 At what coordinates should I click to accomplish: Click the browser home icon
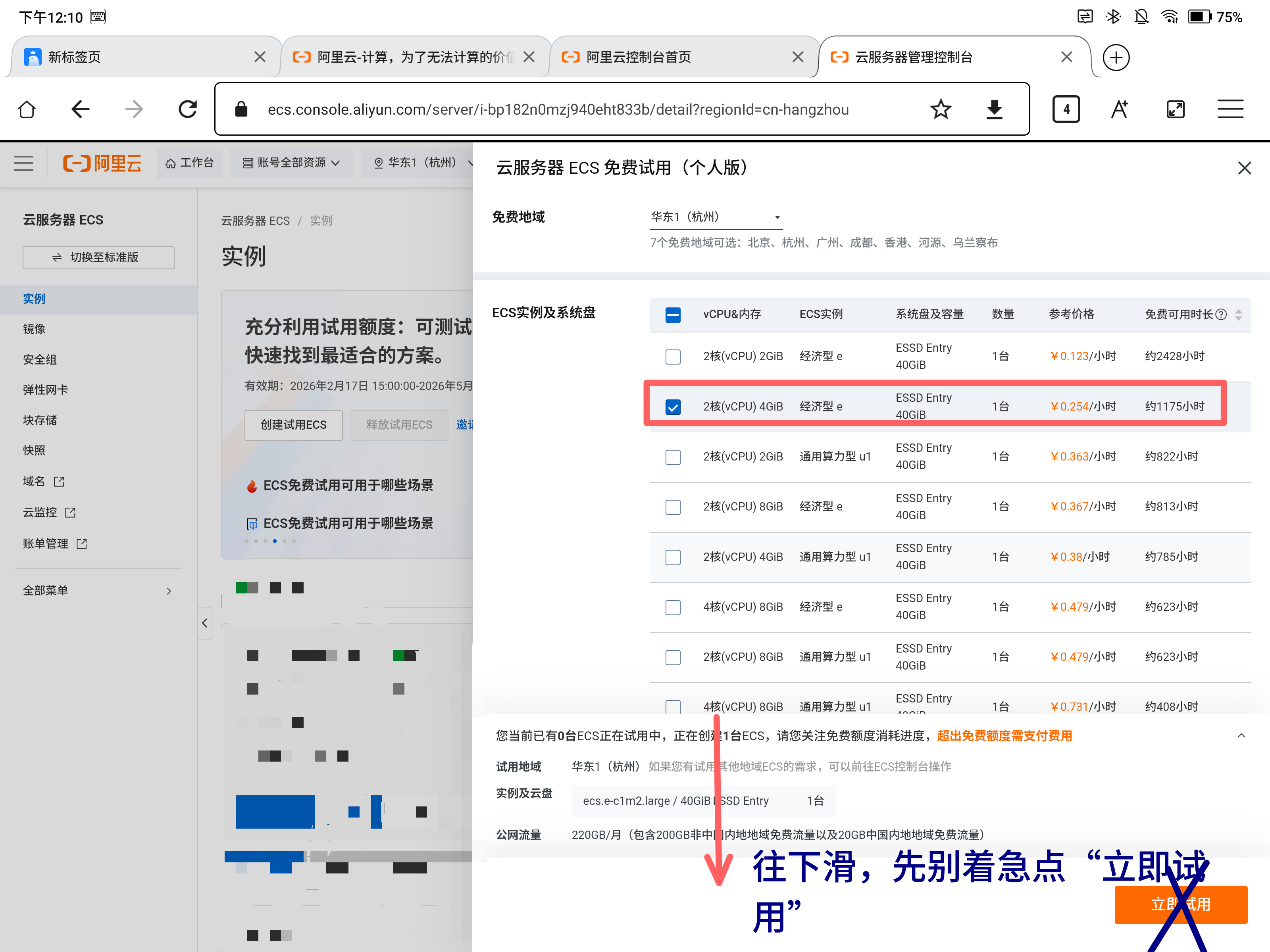click(x=27, y=109)
